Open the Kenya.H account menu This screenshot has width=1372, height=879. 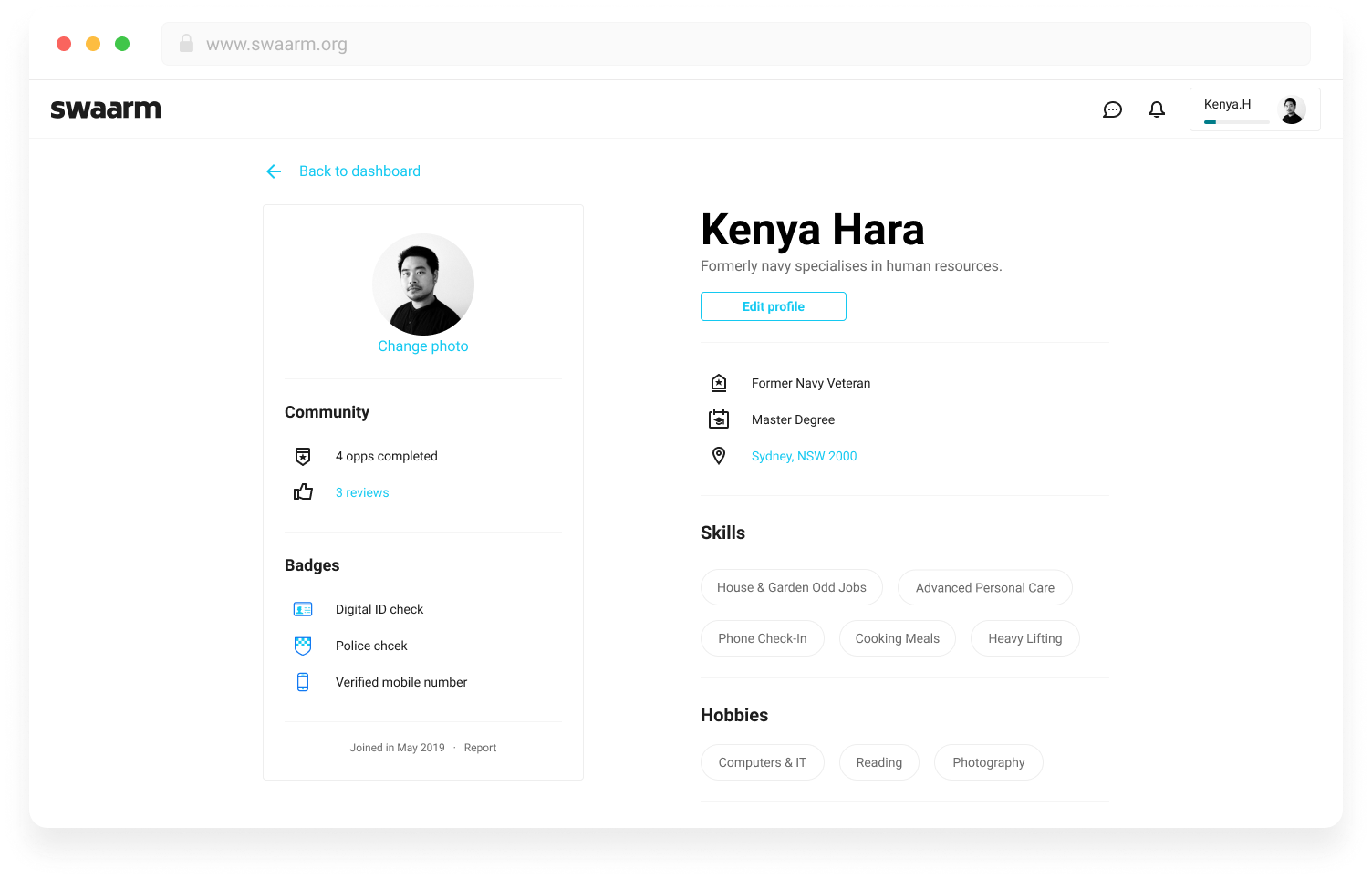pyautogui.click(x=1254, y=109)
